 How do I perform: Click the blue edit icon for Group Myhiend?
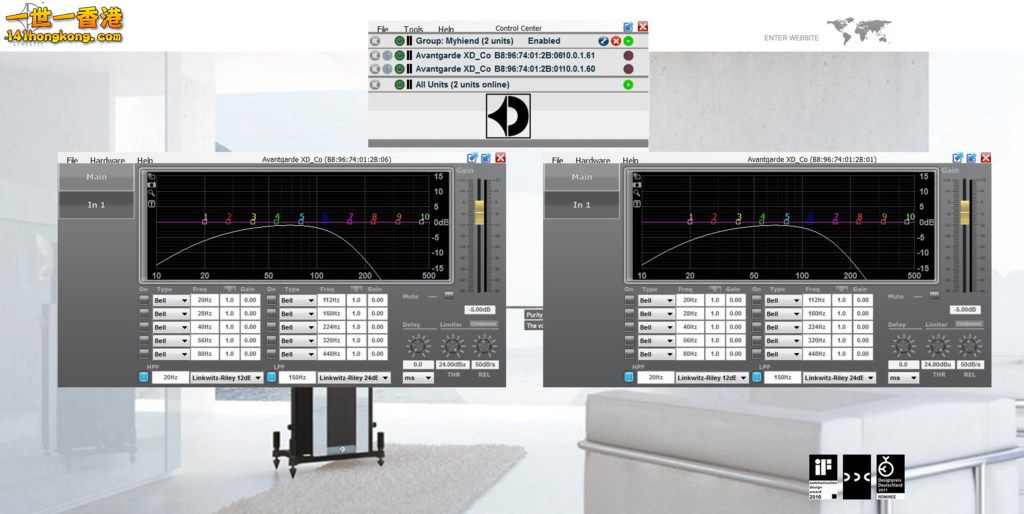coord(603,41)
